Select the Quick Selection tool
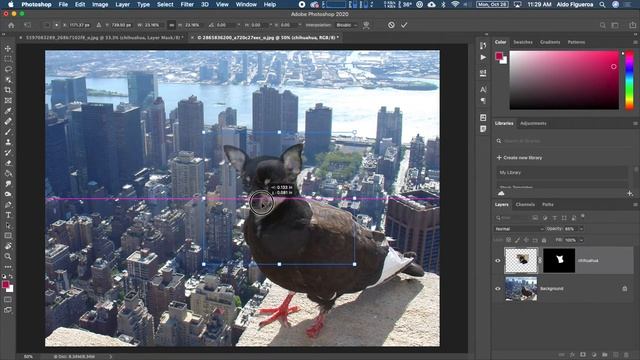The height and width of the screenshot is (360, 640). point(8,80)
